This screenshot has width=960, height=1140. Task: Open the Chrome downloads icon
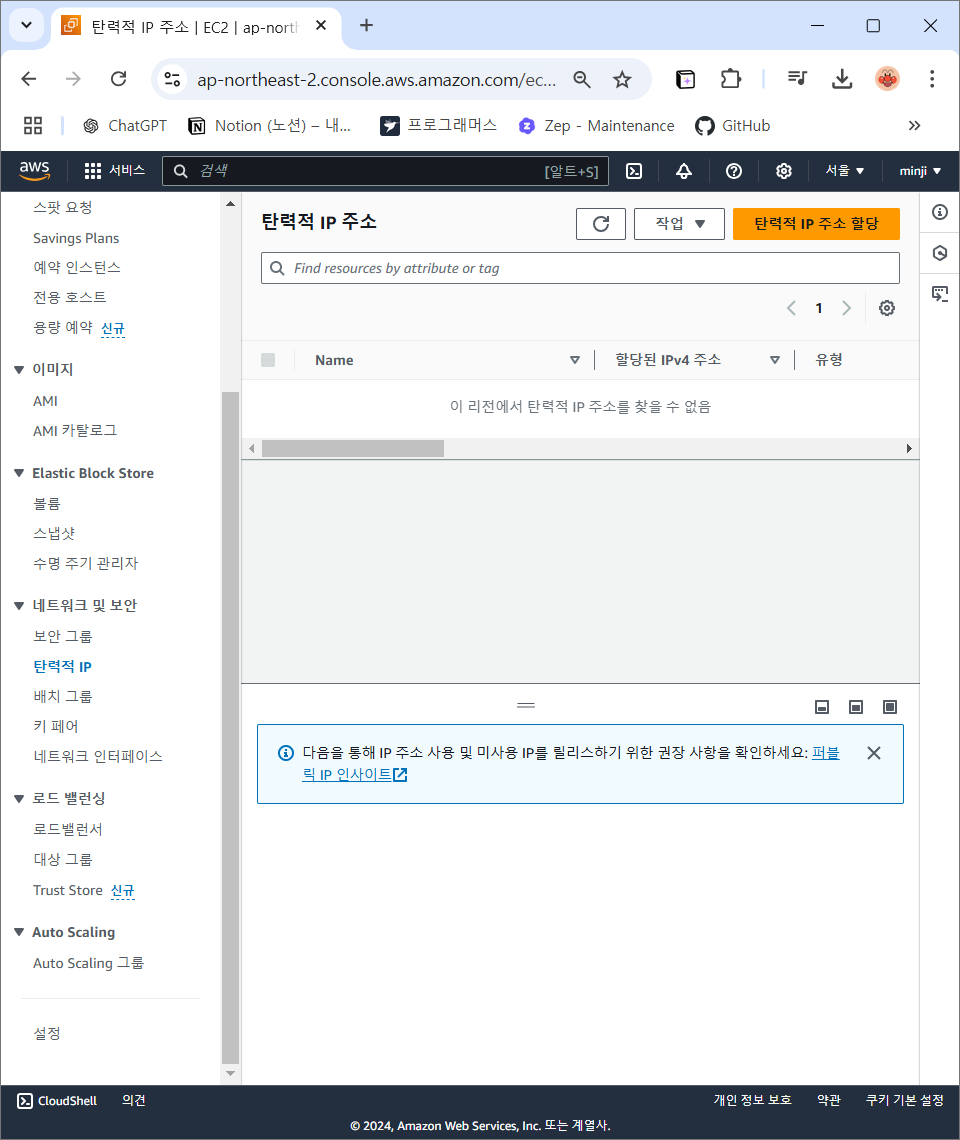click(x=841, y=79)
